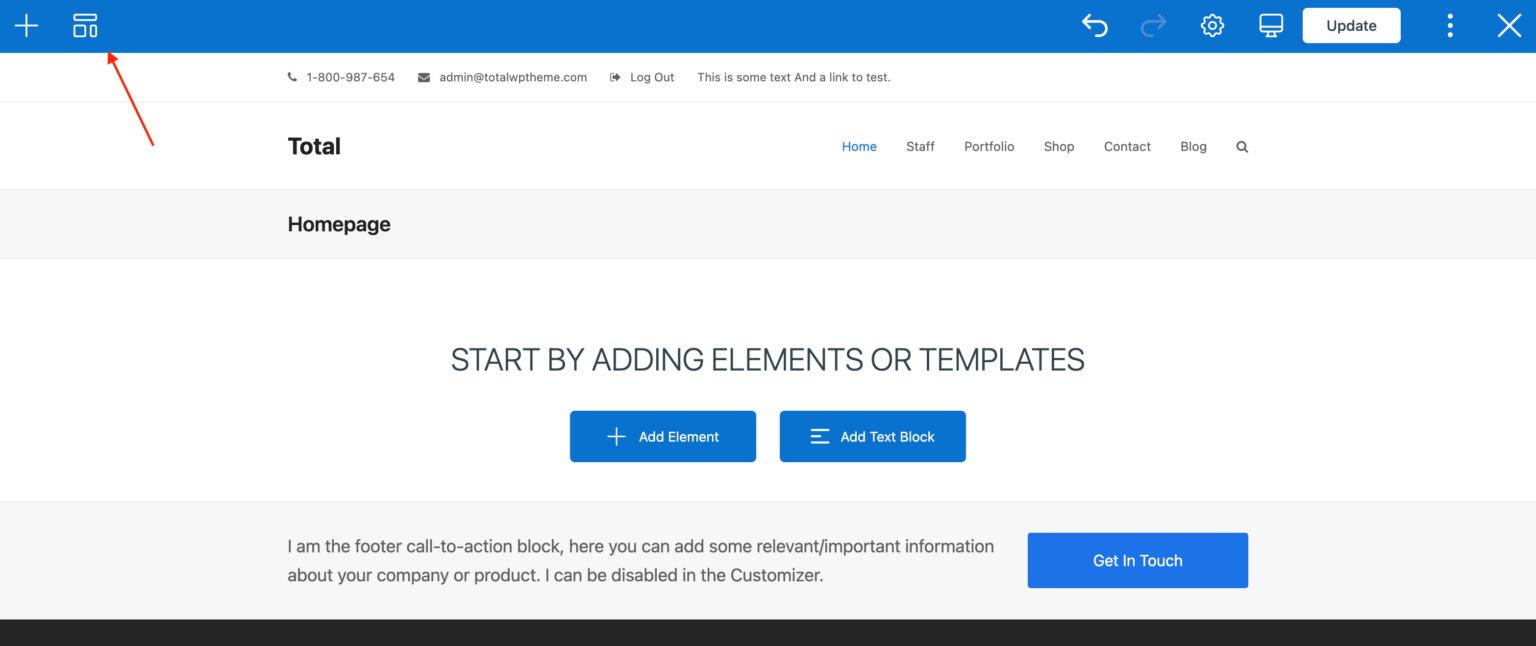Visit the Blog menu item
Screen dimensions: 1536x646
[x=1193, y=147]
